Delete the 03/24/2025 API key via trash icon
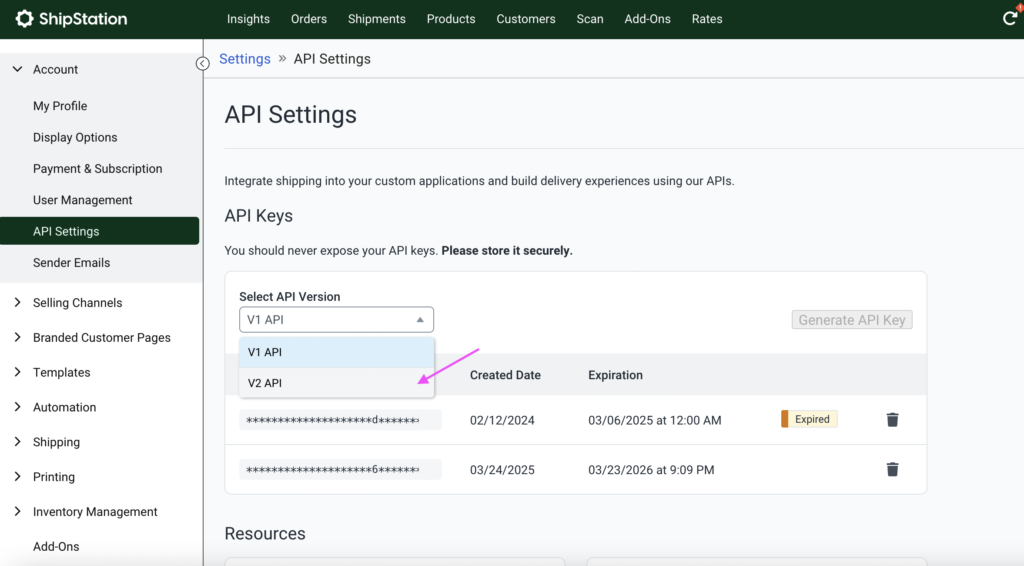This screenshot has width=1024, height=566. tap(892, 470)
